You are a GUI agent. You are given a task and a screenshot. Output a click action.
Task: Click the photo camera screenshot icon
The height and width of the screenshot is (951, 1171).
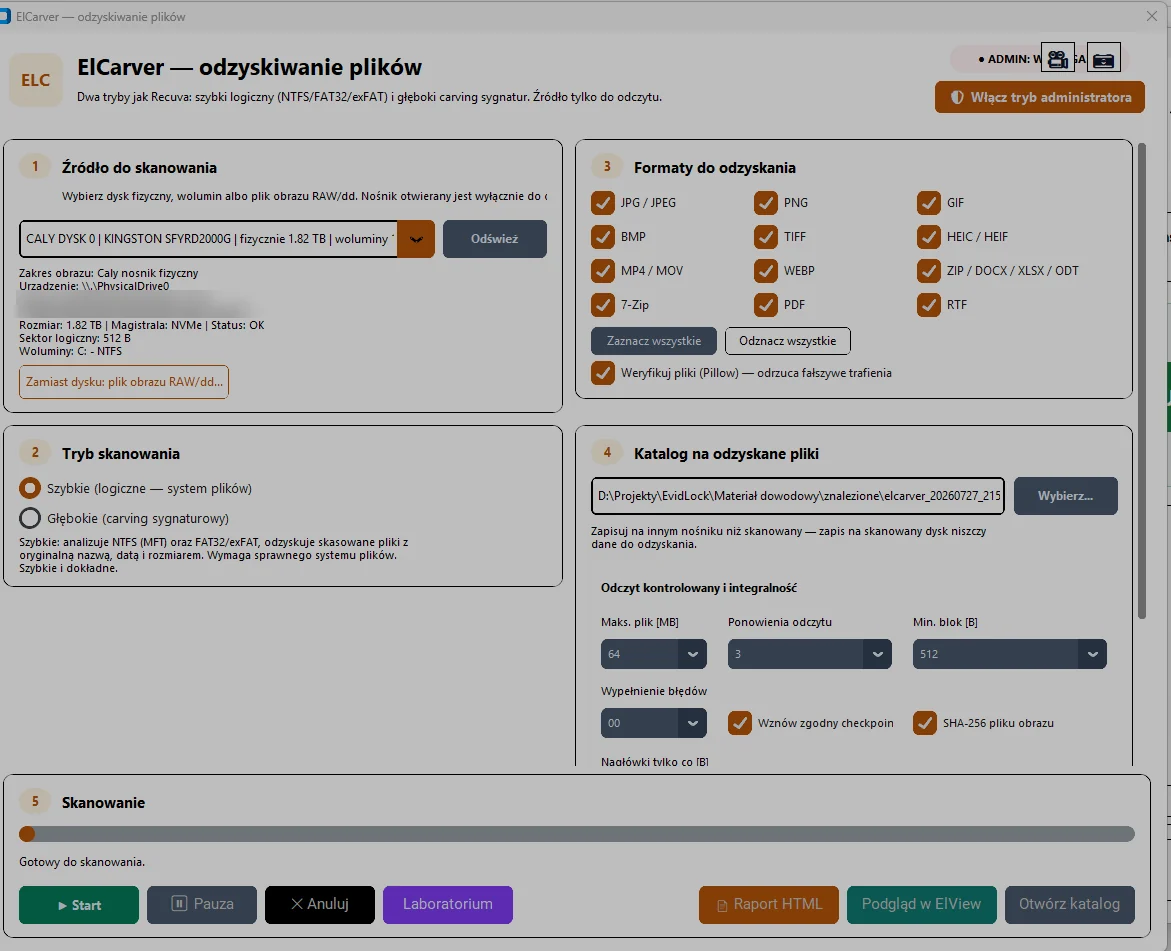tap(1103, 58)
